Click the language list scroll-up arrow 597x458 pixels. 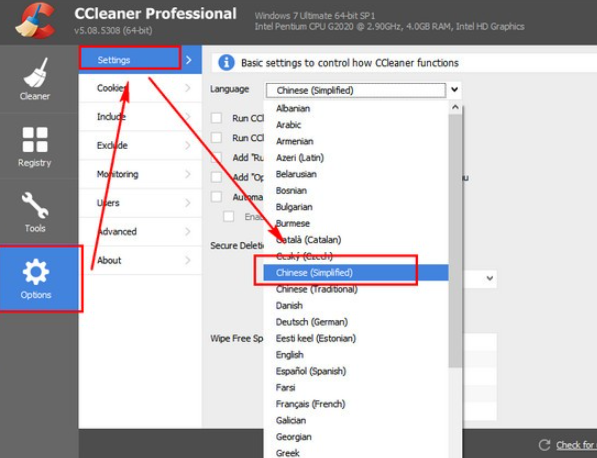[x=455, y=108]
